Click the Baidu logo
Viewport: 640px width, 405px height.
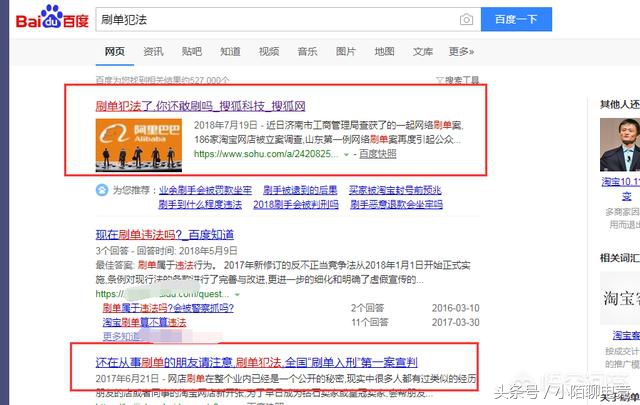pyautogui.click(x=52, y=17)
